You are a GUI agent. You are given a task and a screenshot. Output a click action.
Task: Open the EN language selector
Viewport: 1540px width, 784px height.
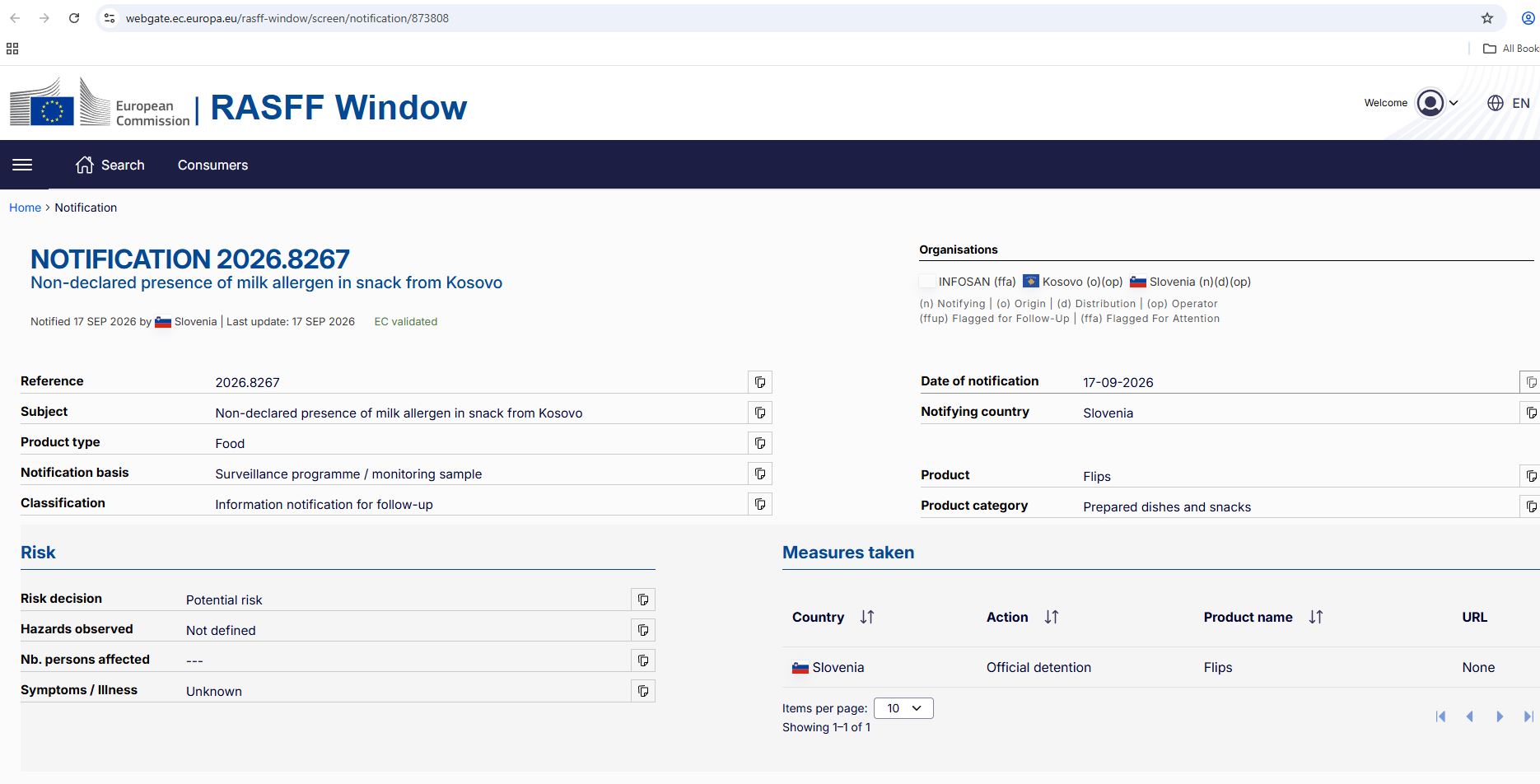[x=1509, y=103]
